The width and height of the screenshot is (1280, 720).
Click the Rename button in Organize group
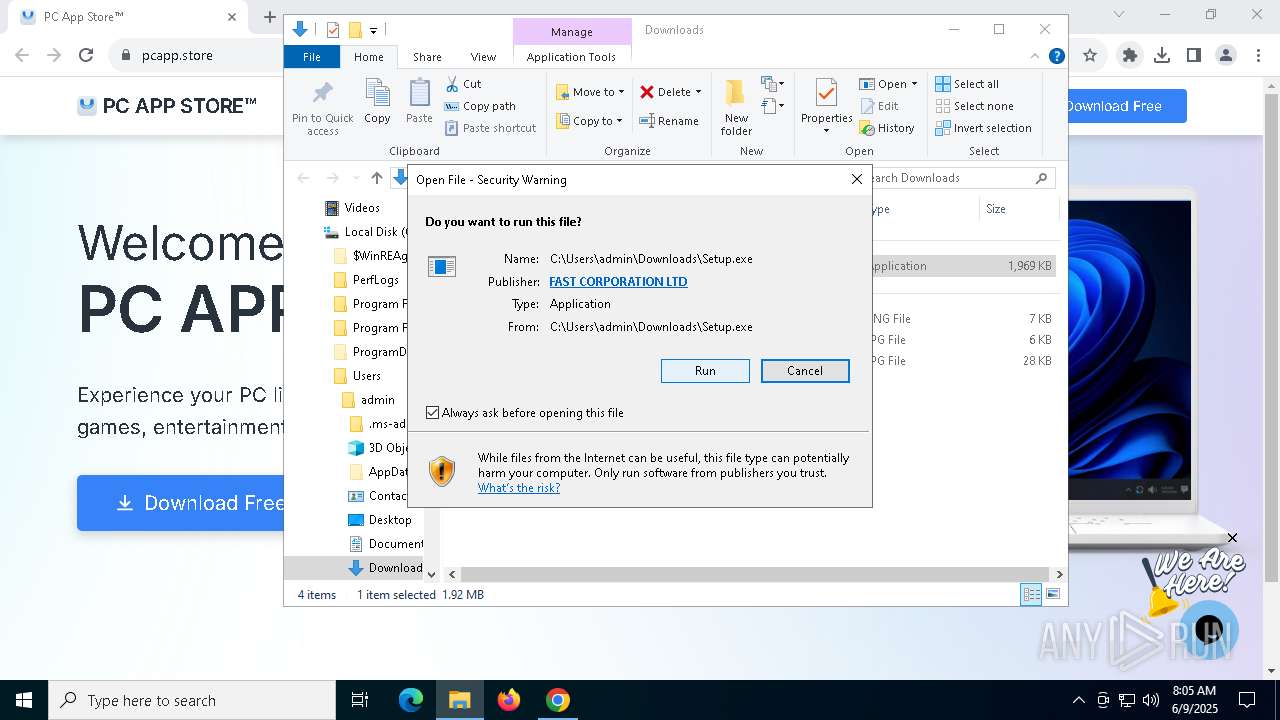(x=669, y=121)
